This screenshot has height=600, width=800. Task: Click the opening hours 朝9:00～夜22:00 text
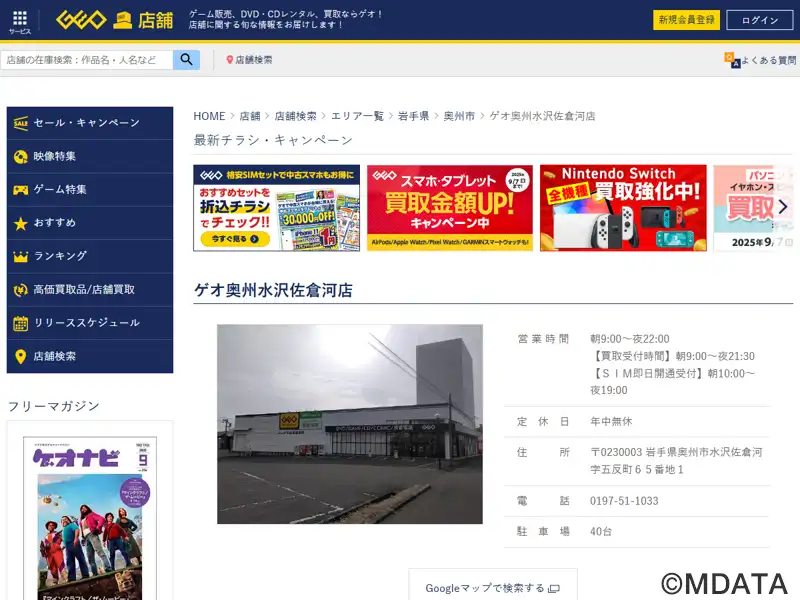(x=630, y=339)
